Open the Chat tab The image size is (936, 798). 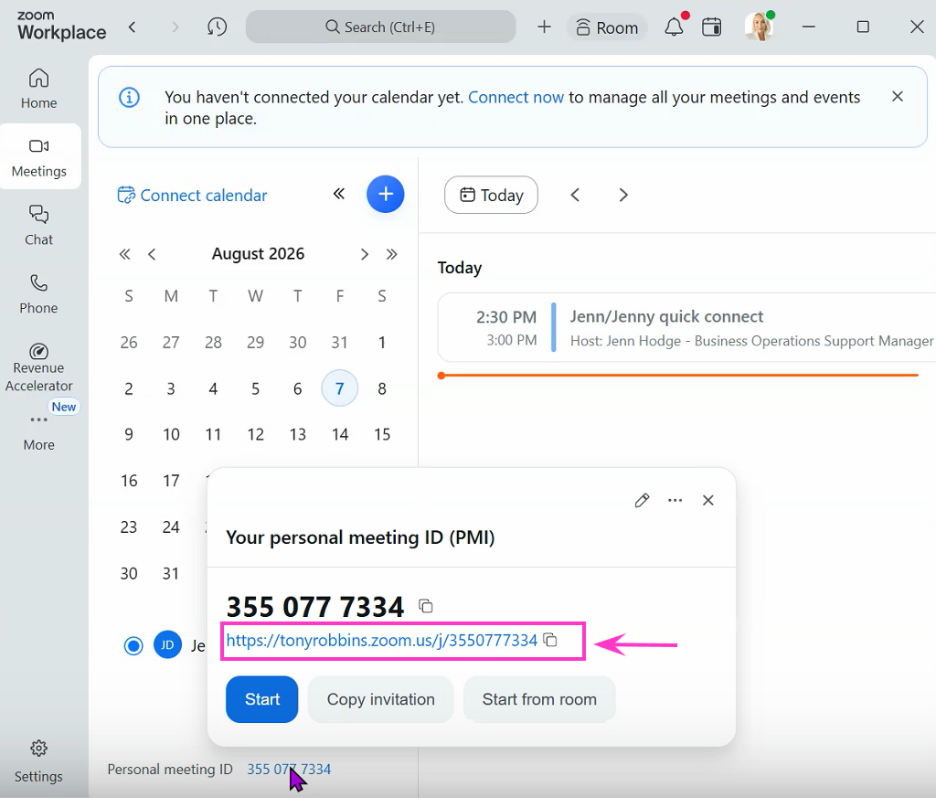[x=39, y=226]
